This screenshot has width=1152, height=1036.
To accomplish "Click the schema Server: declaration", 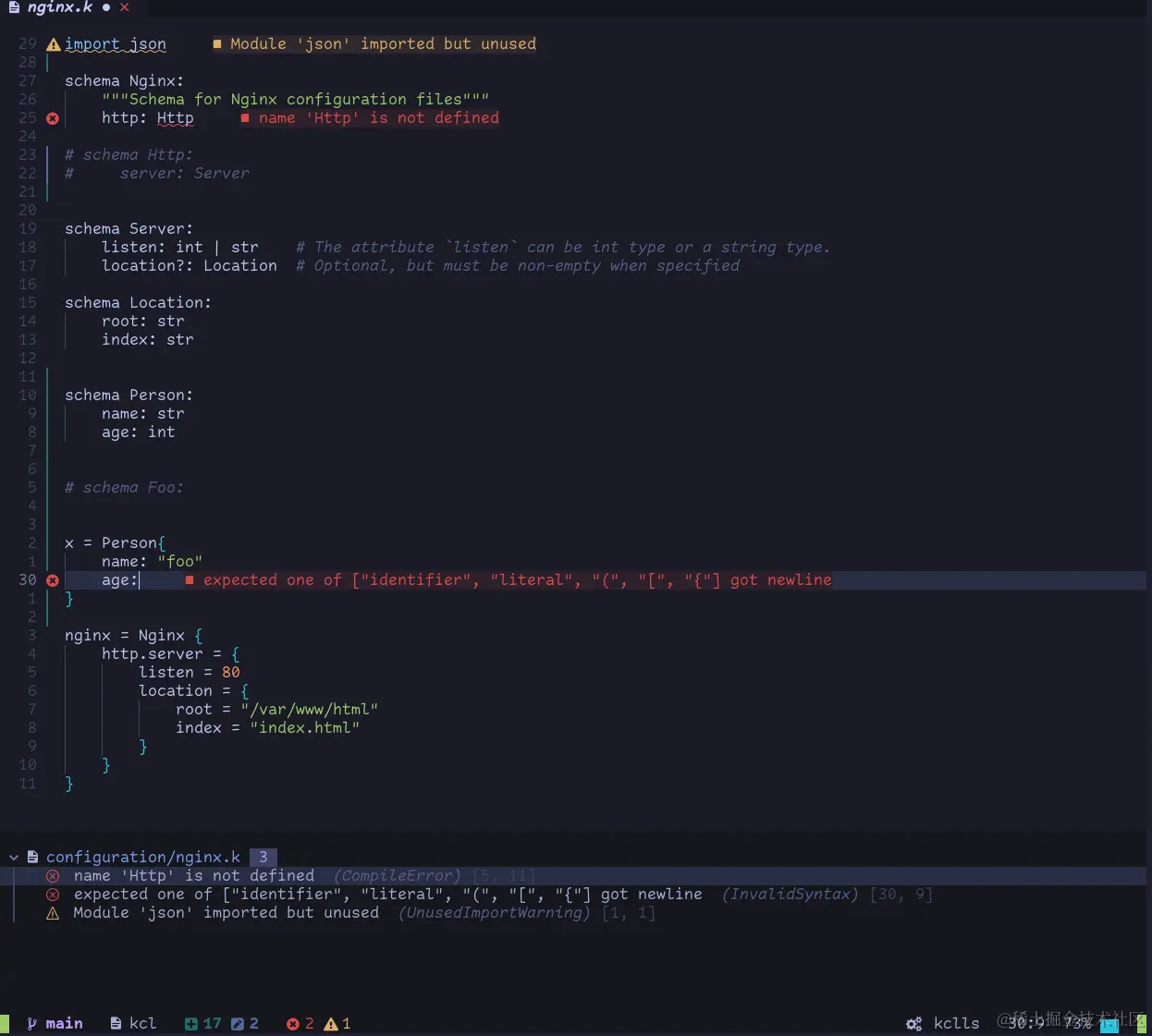I will [129, 229].
